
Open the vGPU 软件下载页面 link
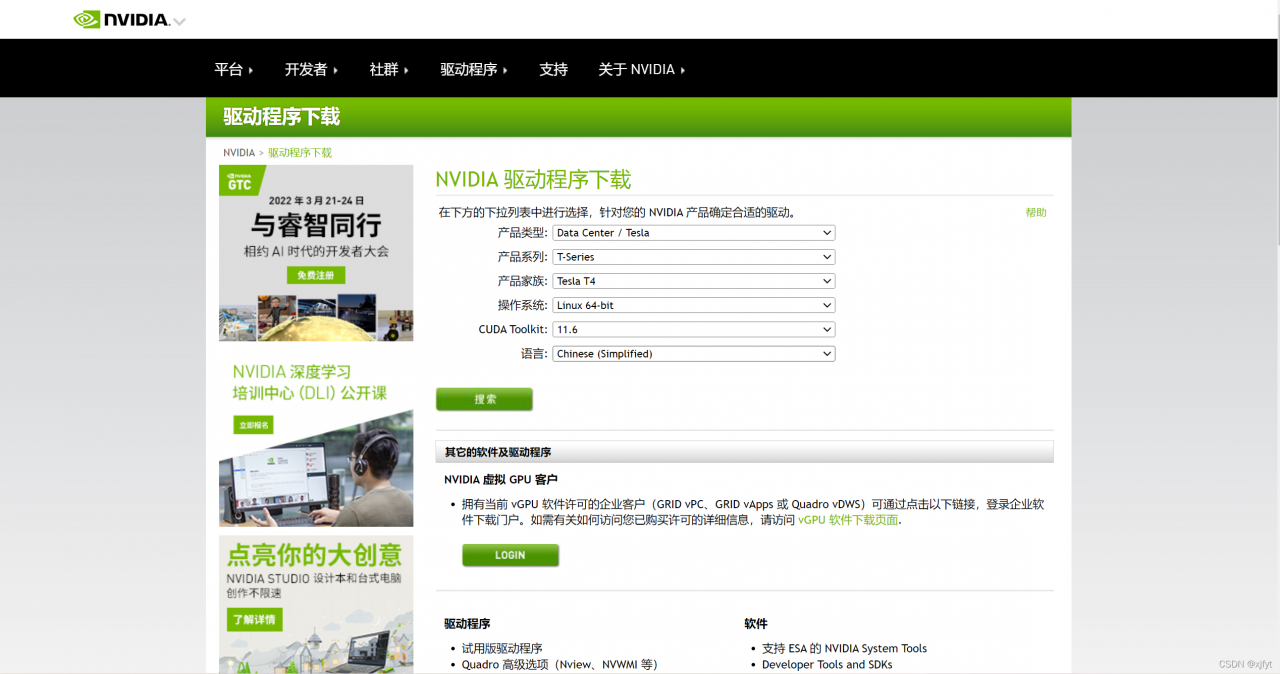coord(848,520)
